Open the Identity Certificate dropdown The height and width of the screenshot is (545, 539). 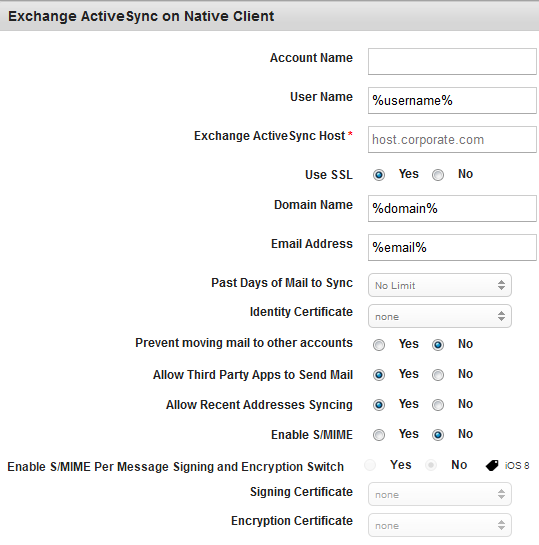click(440, 316)
